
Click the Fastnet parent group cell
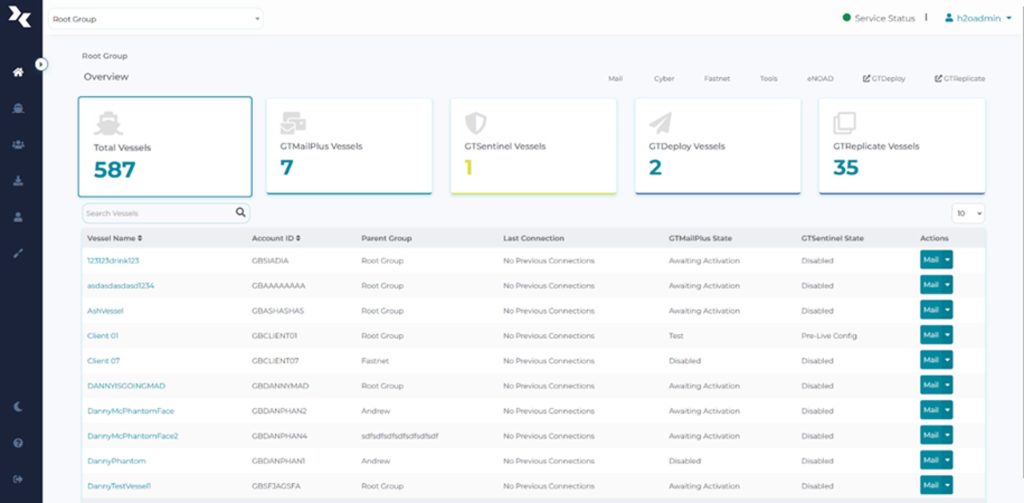(x=375, y=361)
